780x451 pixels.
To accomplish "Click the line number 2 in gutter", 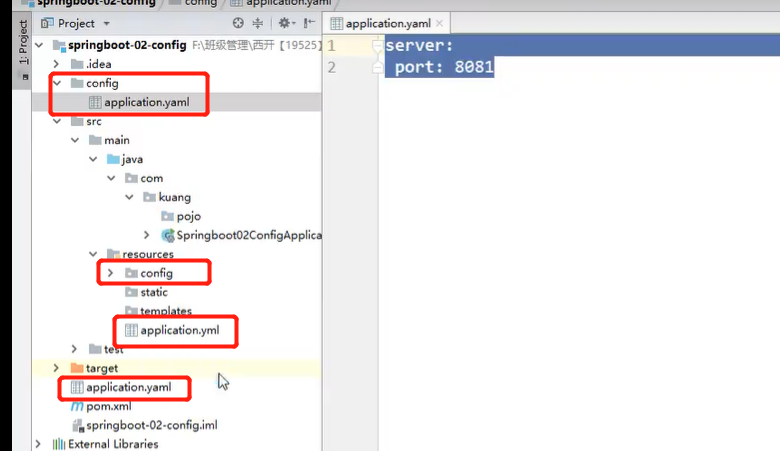I will 332,67.
